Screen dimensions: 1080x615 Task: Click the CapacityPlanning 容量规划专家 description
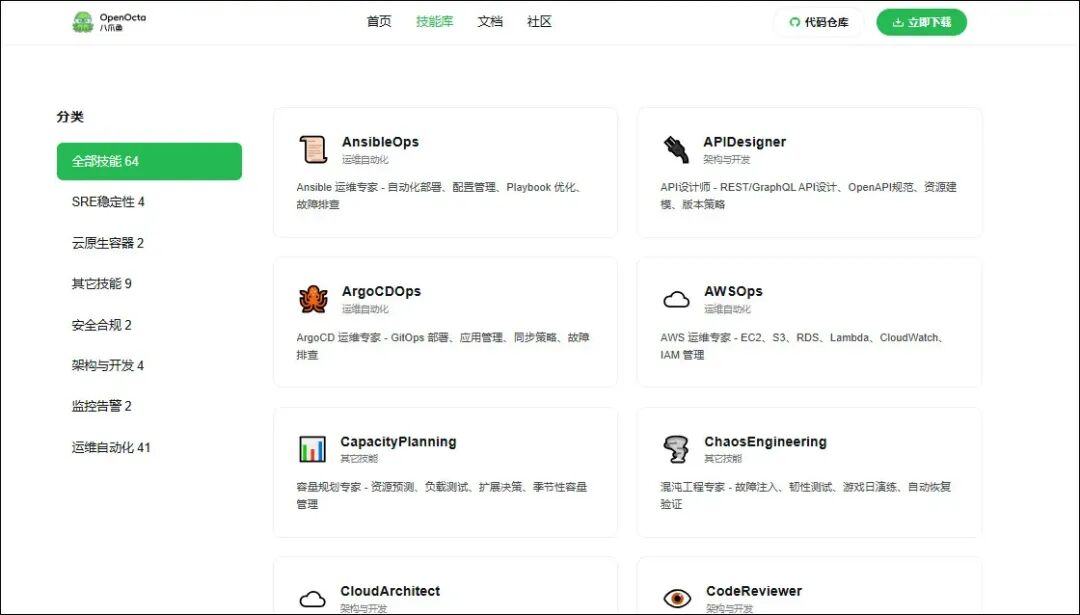tap(442, 496)
